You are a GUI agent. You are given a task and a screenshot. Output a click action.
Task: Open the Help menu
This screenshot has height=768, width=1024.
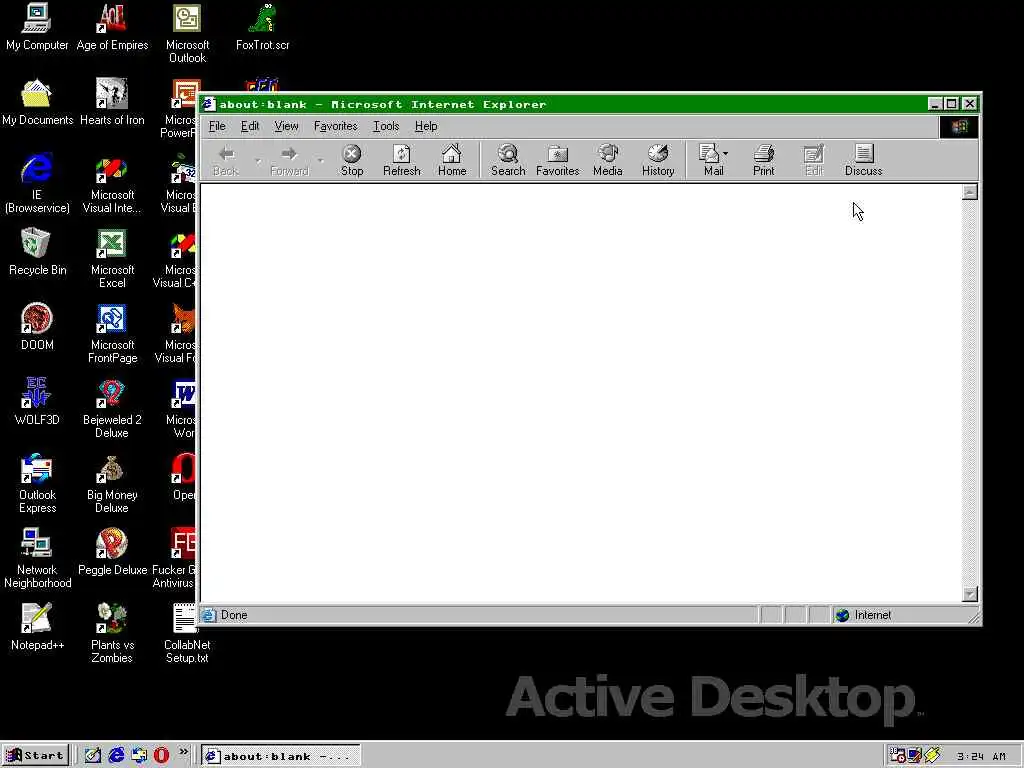tap(426, 126)
